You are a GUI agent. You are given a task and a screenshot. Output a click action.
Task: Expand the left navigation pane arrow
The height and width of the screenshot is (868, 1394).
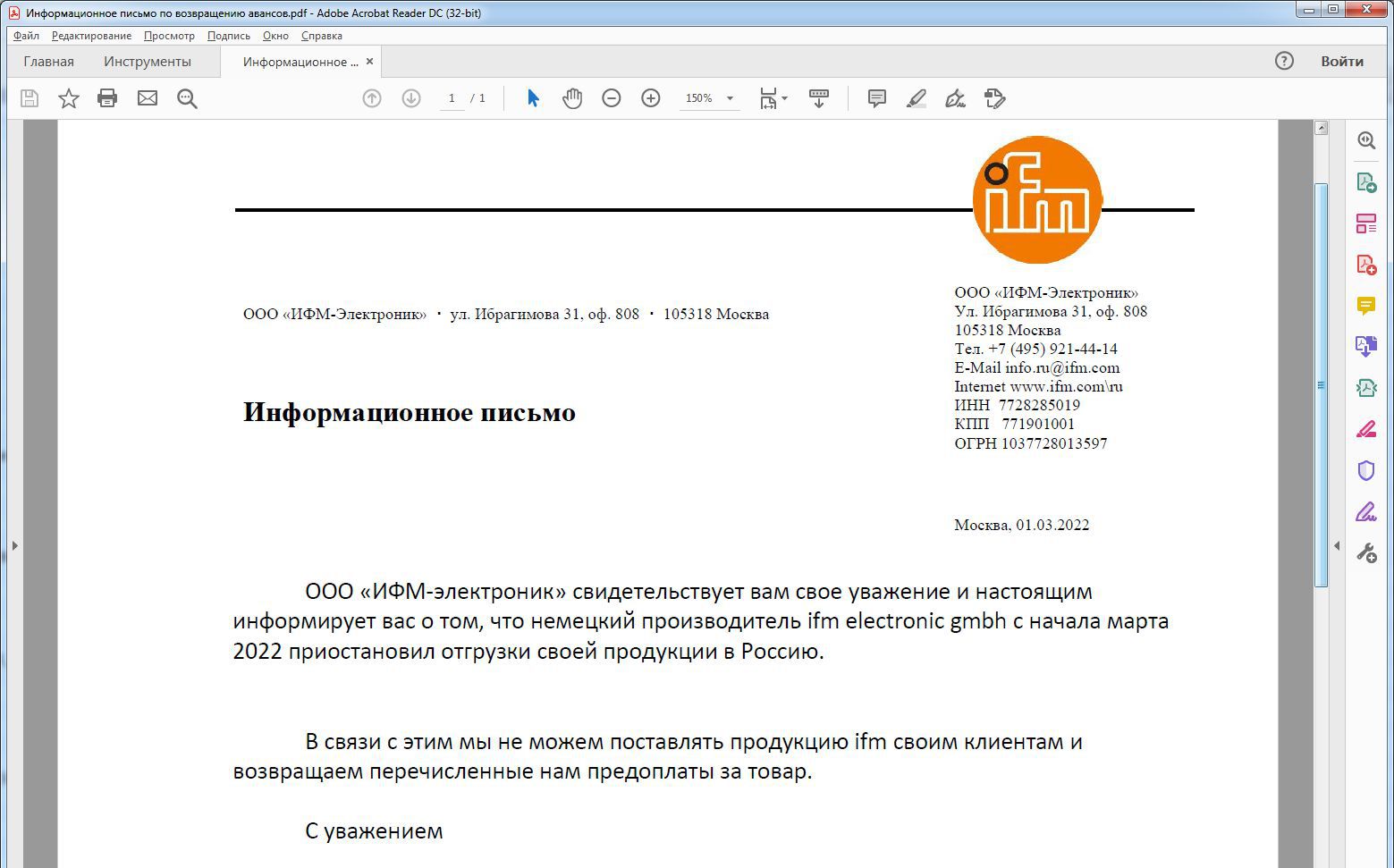click(14, 545)
